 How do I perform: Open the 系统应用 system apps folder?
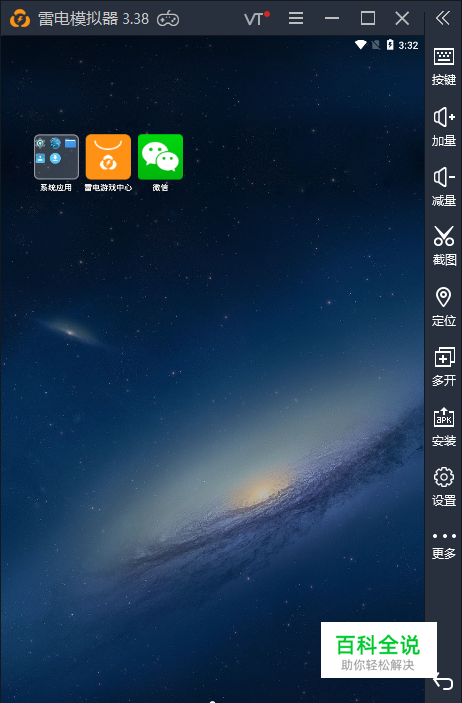pos(56,157)
